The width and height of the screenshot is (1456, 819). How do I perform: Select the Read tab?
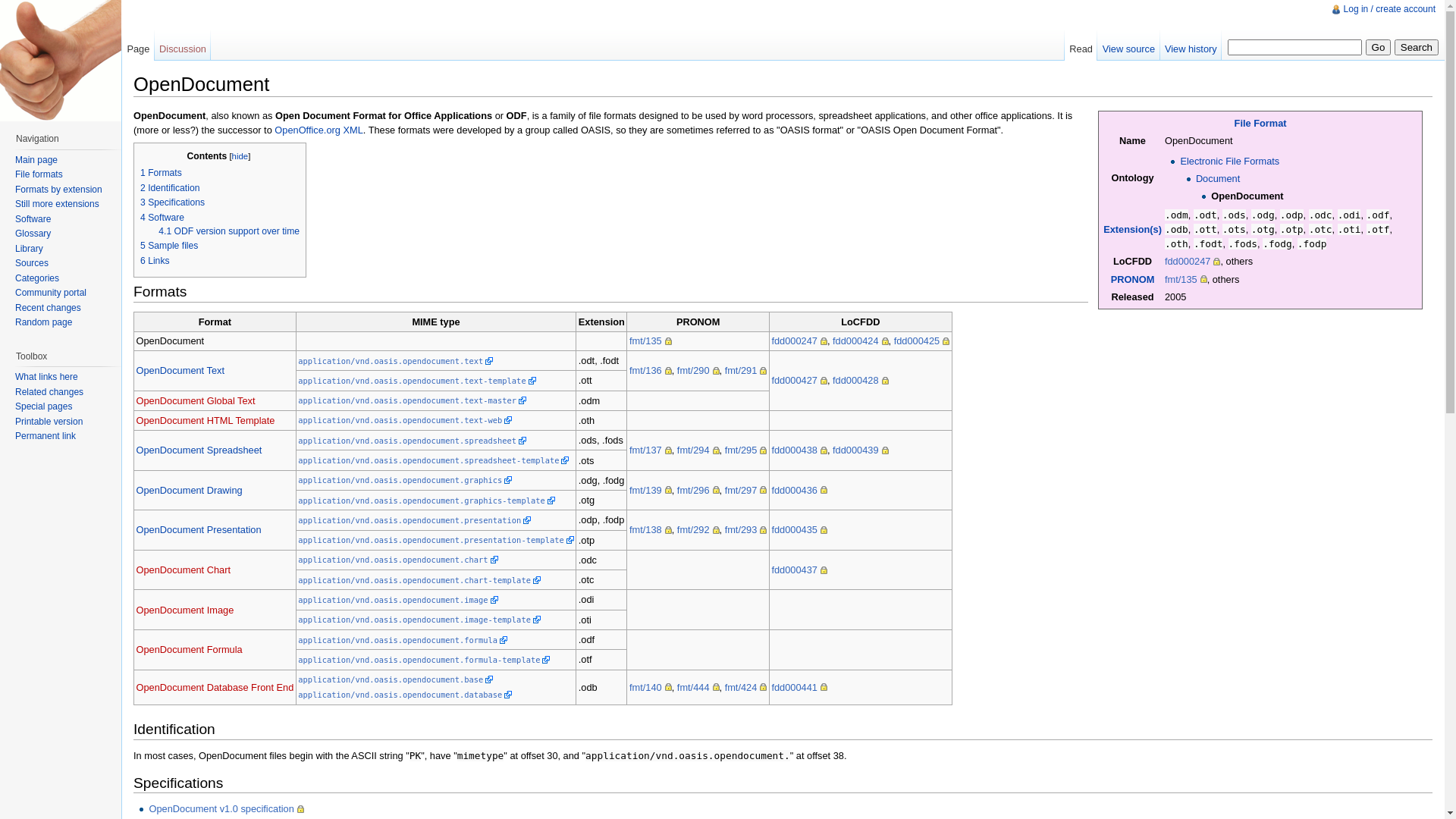[x=1081, y=49]
